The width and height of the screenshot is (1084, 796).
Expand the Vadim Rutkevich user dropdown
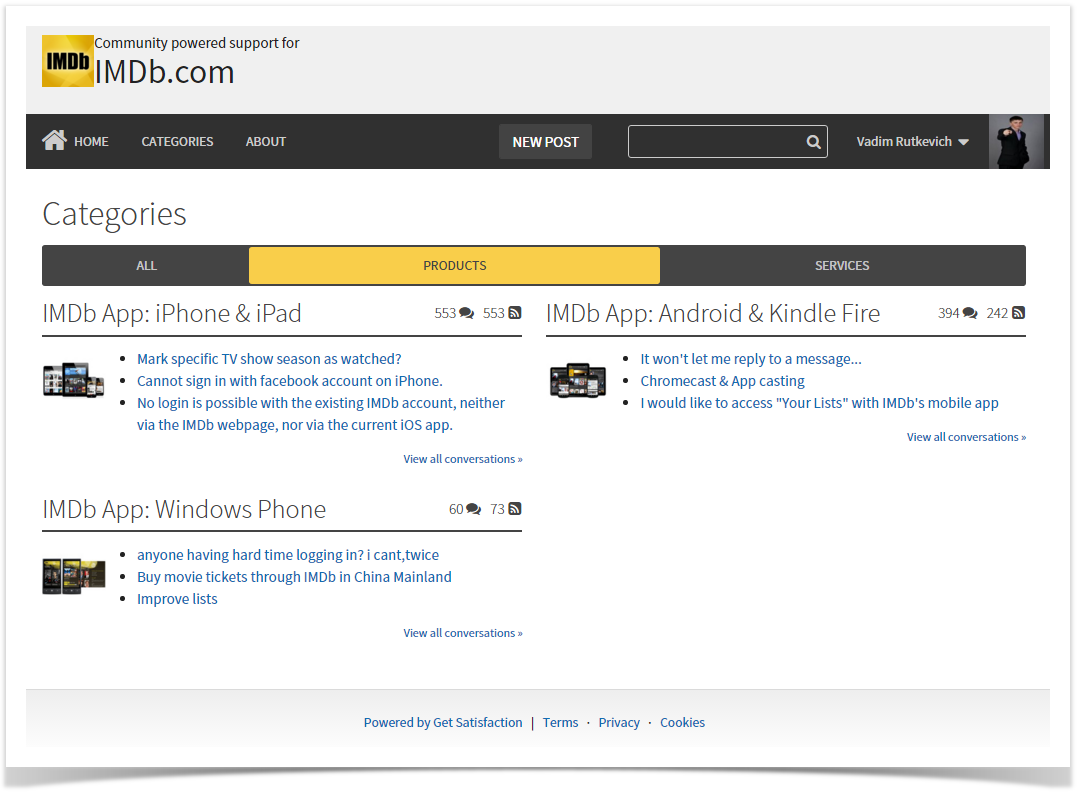[x=913, y=142]
